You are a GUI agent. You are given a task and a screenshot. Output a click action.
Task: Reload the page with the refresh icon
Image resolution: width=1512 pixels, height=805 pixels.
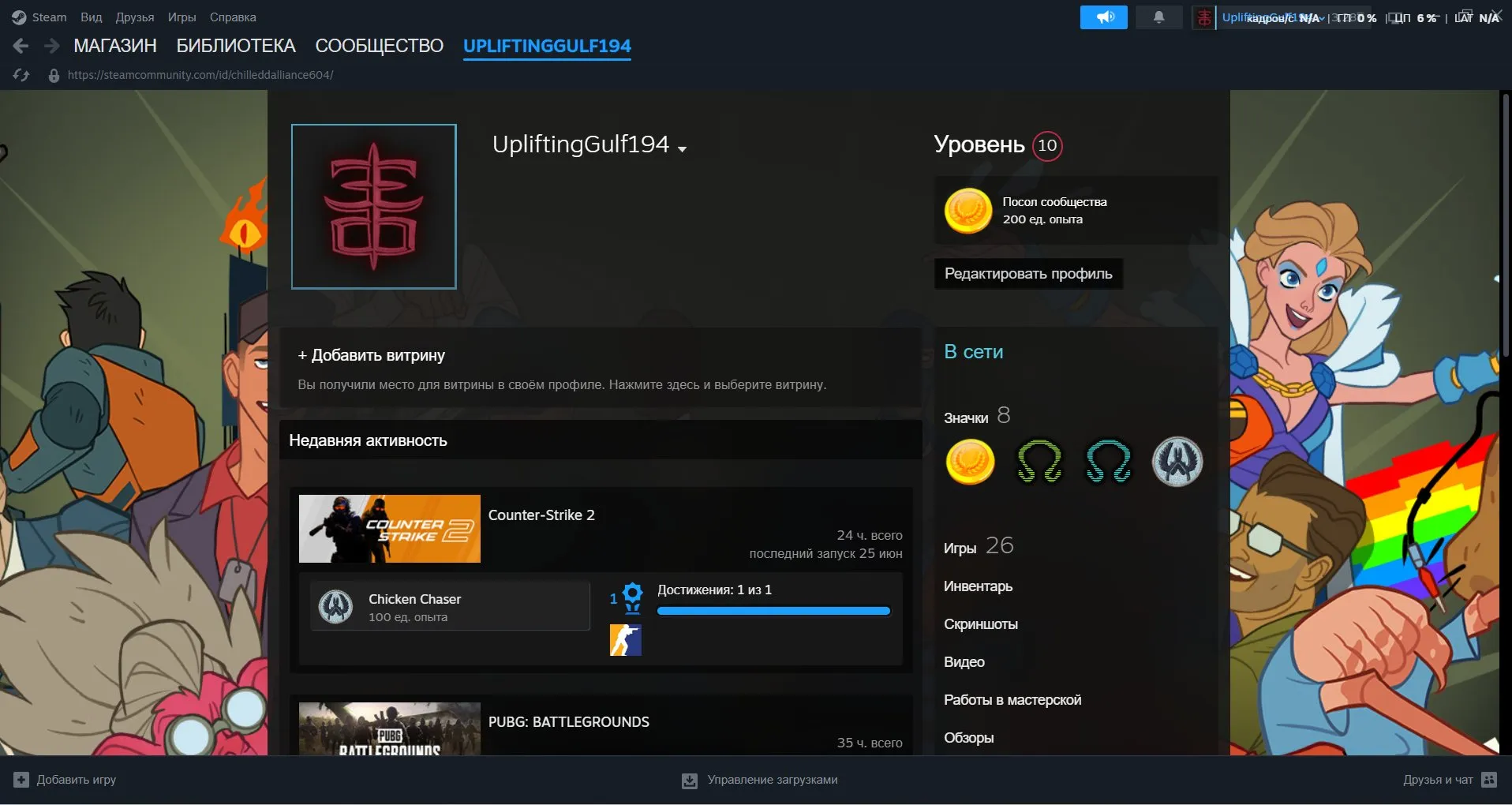click(x=21, y=75)
